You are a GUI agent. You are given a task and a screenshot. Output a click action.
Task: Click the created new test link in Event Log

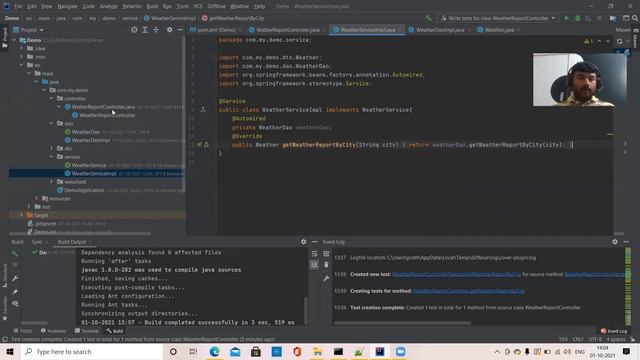[456, 274]
